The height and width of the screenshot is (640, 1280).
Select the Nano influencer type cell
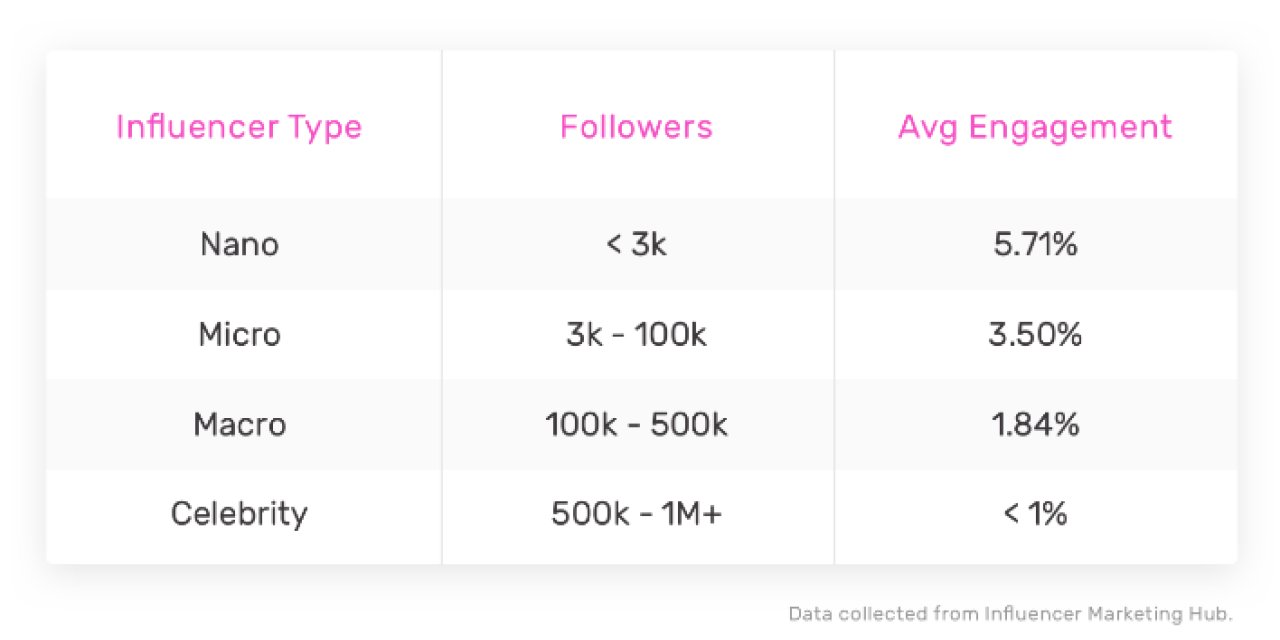[x=239, y=244]
